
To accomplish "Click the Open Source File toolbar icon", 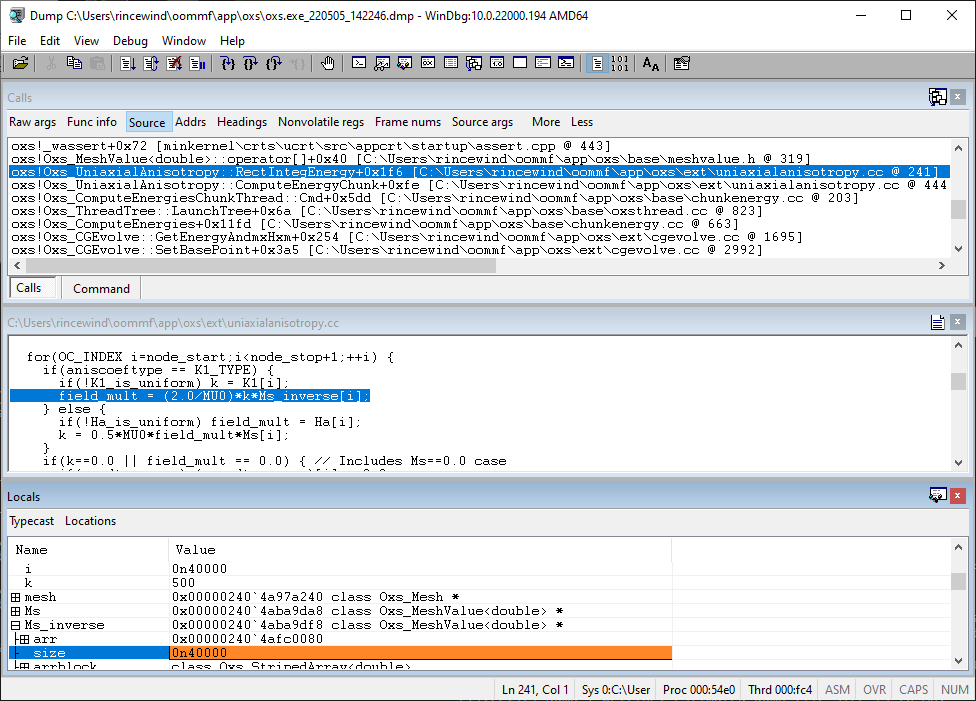I will pyautogui.click(x=20, y=64).
